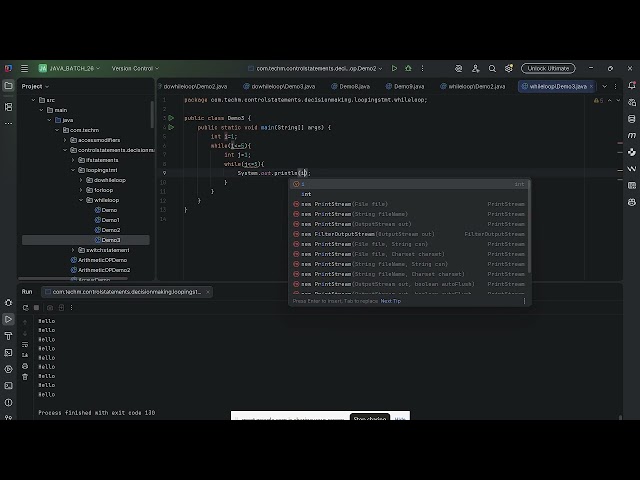Click Project tree vertical scrollbar
This screenshot has height=480, width=640.
click(x=152, y=114)
